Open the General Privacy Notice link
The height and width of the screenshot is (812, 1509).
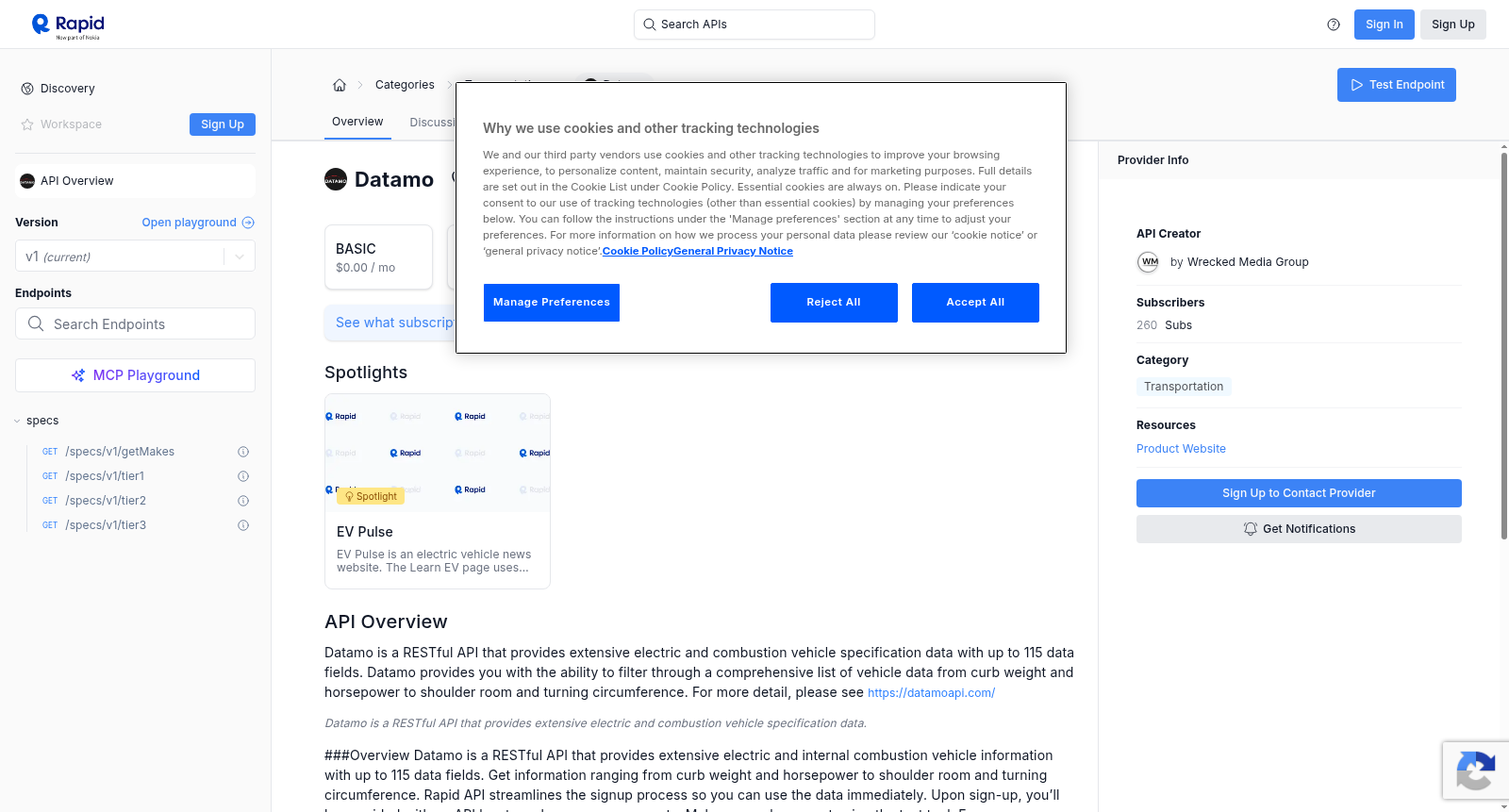[x=733, y=251]
